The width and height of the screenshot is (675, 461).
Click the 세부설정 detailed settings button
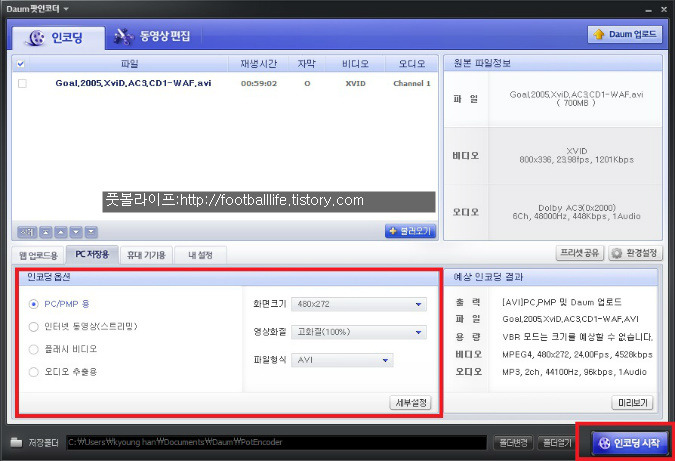(411, 403)
